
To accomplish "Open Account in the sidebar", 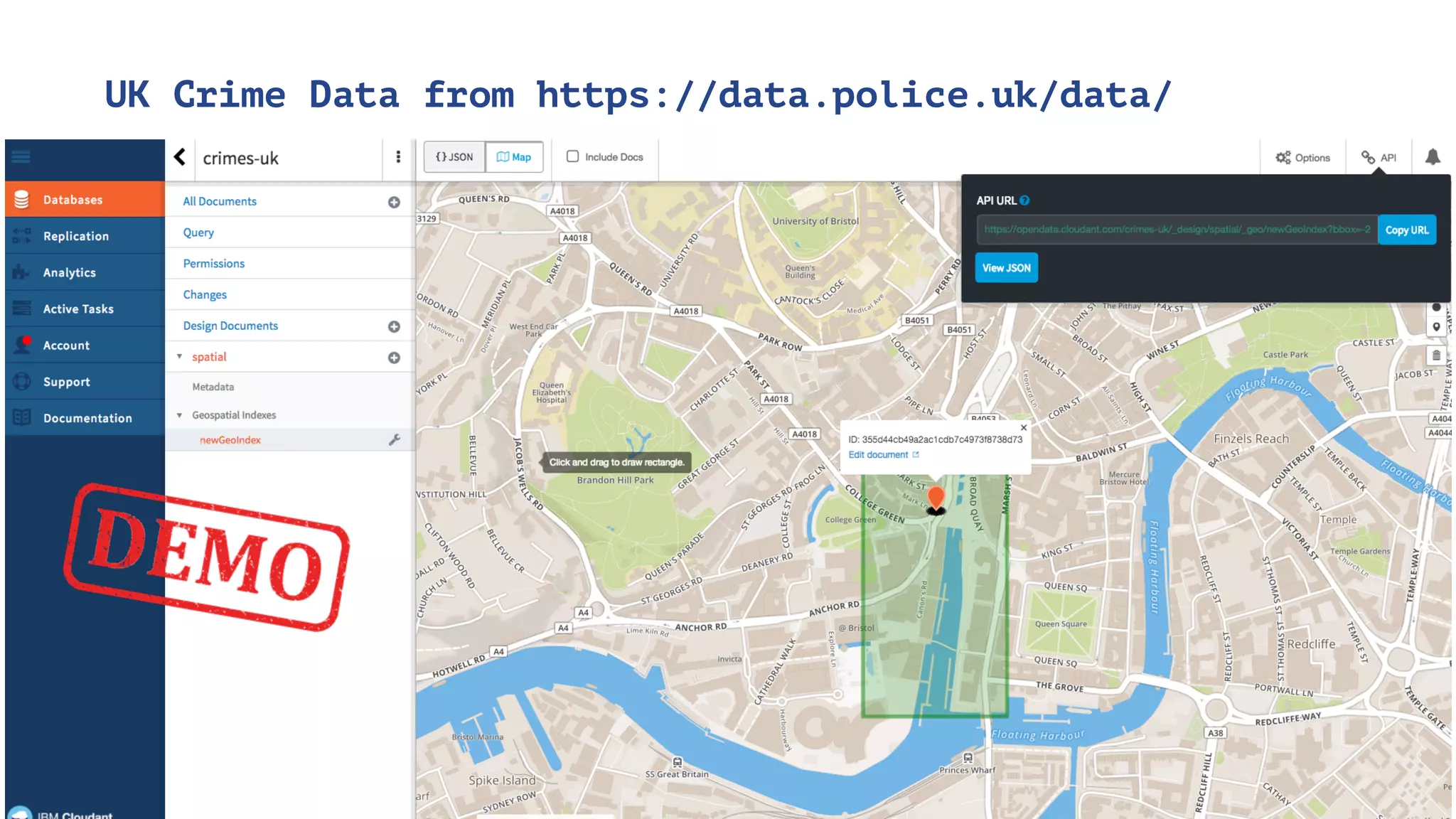I will click(x=85, y=345).
